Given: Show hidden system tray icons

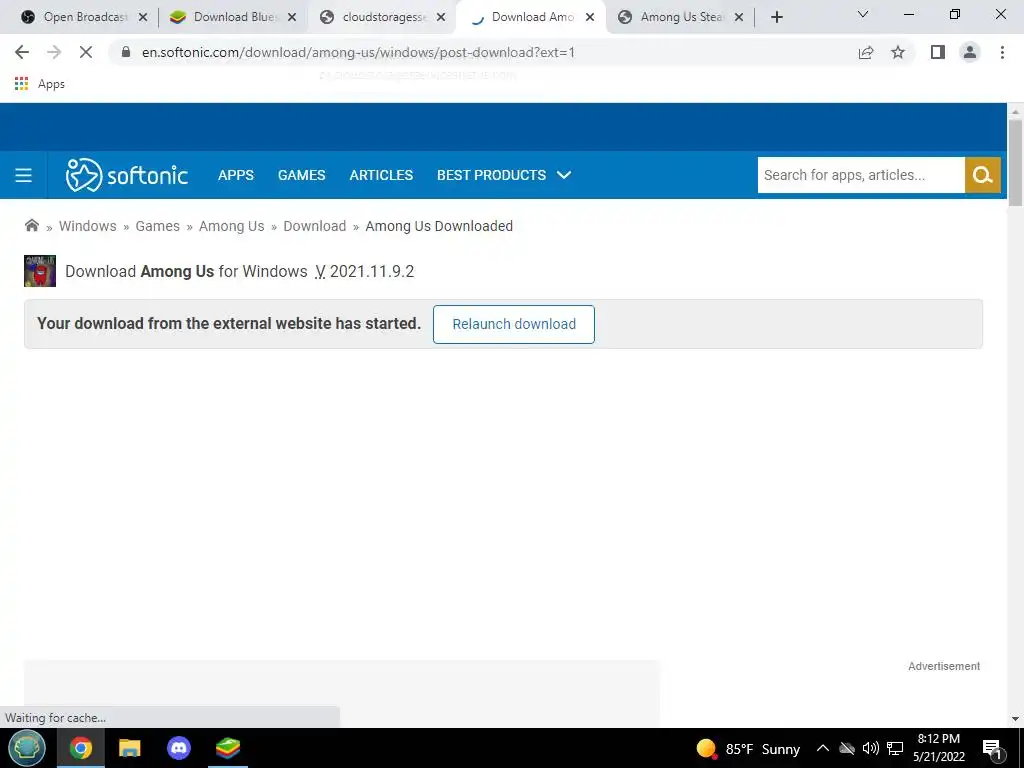Looking at the screenshot, I should pos(823,748).
